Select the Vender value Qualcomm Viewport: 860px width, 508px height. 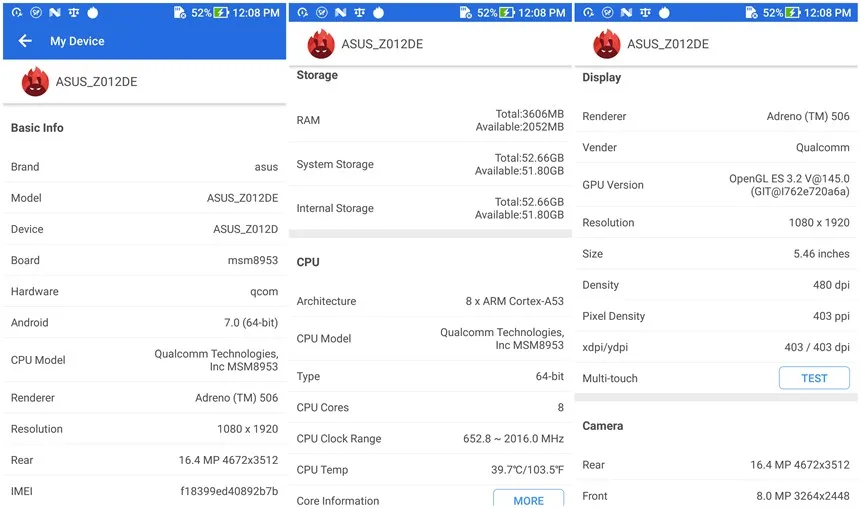coord(822,148)
